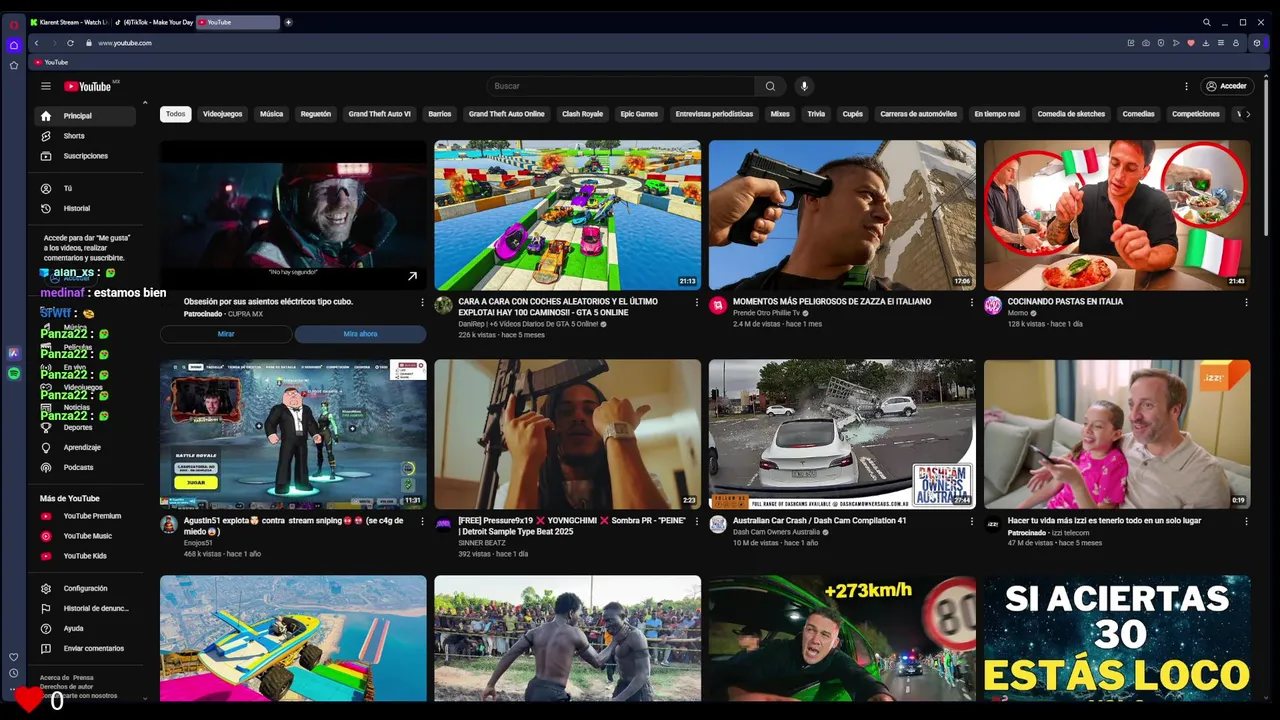Go back with browser back arrow
Image resolution: width=1280 pixels, height=720 pixels.
(37, 43)
